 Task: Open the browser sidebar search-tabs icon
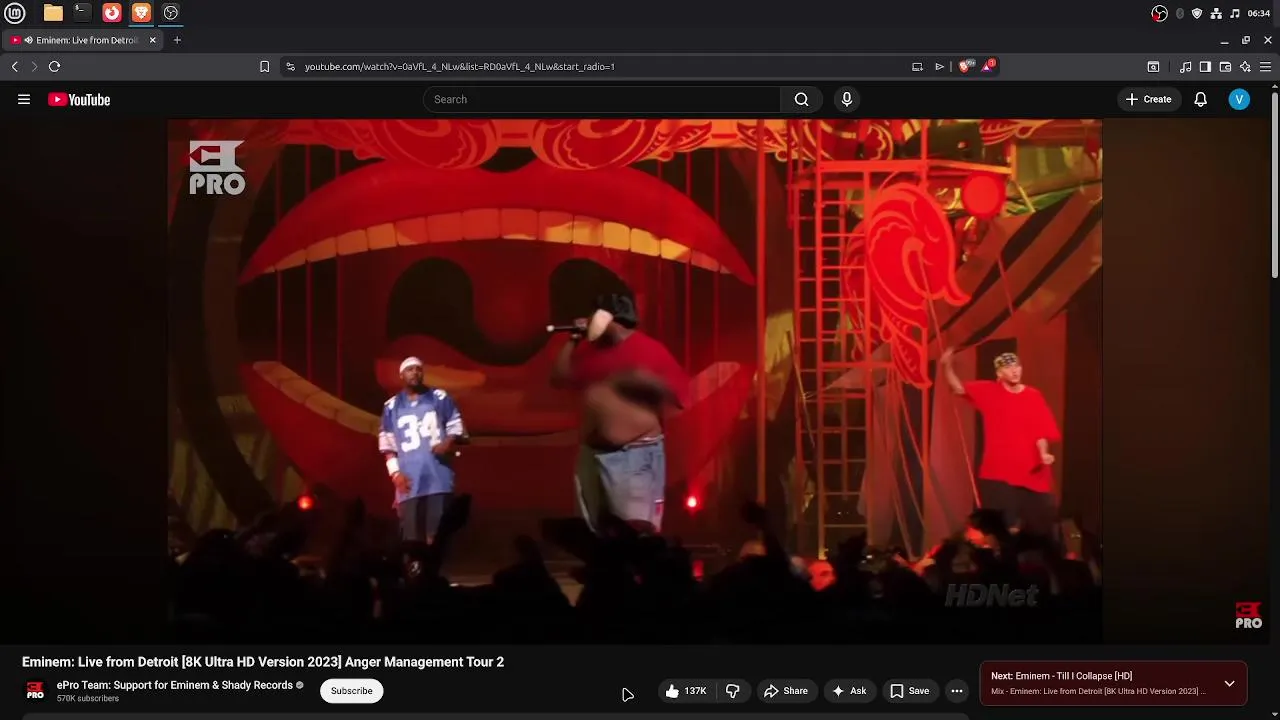click(x=1153, y=67)
